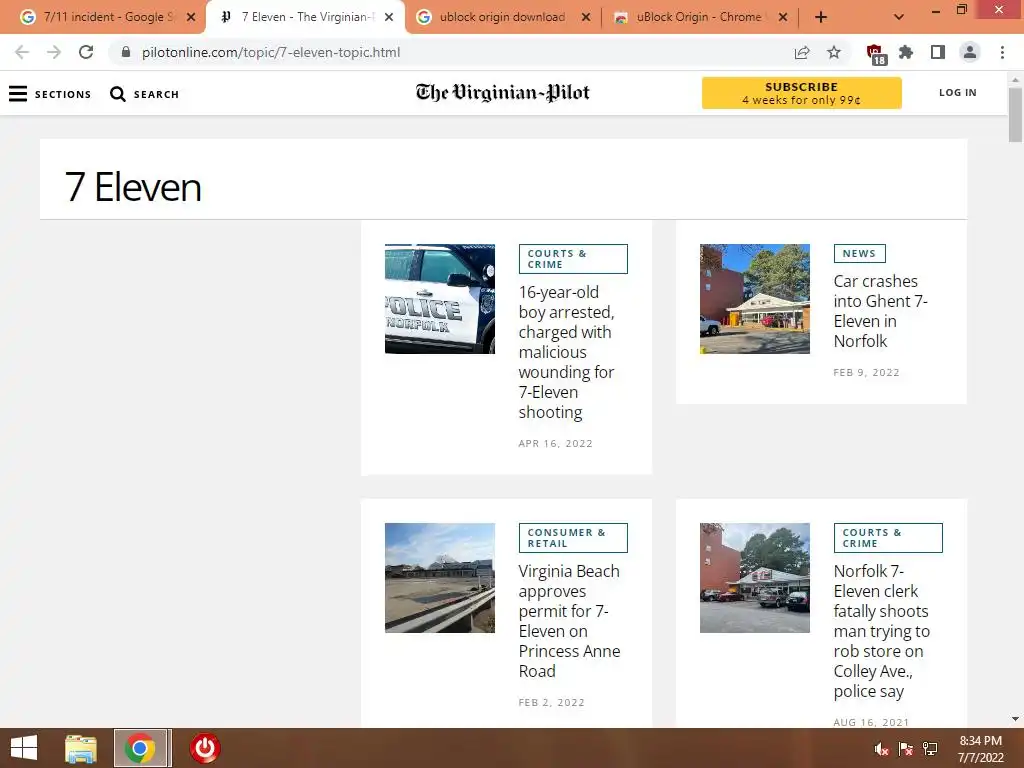
Task: Click the network tray icon
Action: (930, 749)
